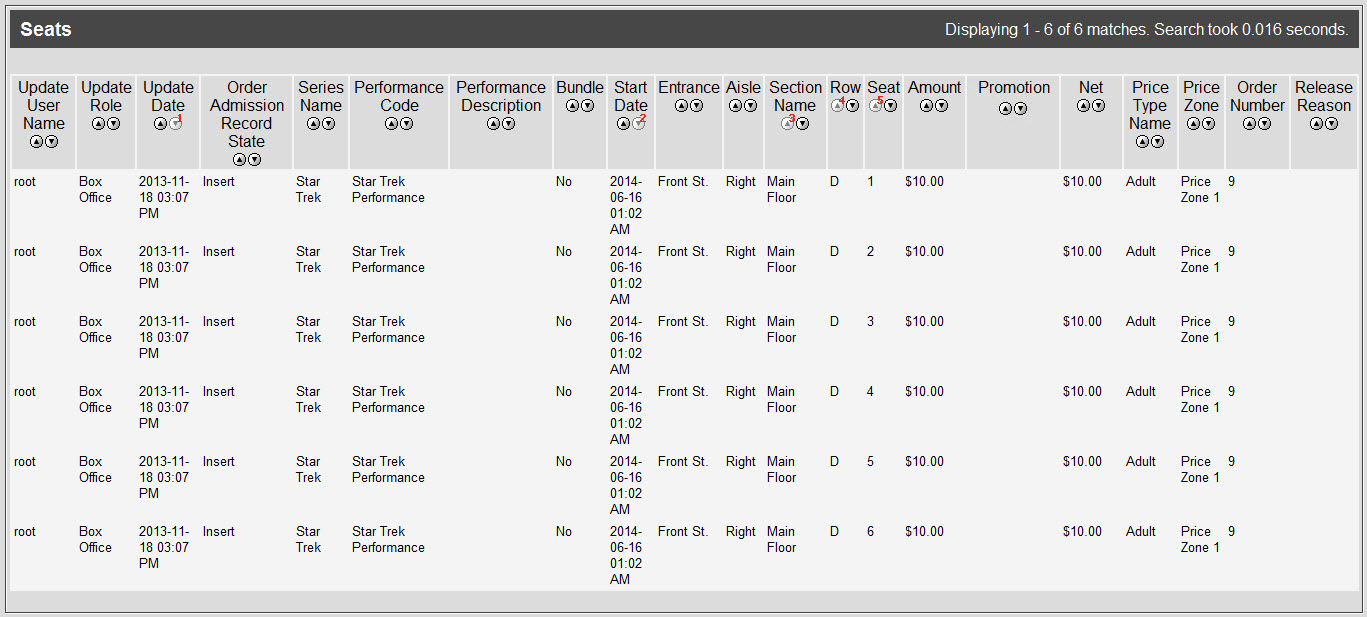Click the 'Displaying 1 - 6 of 6 matches' text
The image size is (1367, 617).
pos(1047,30)
